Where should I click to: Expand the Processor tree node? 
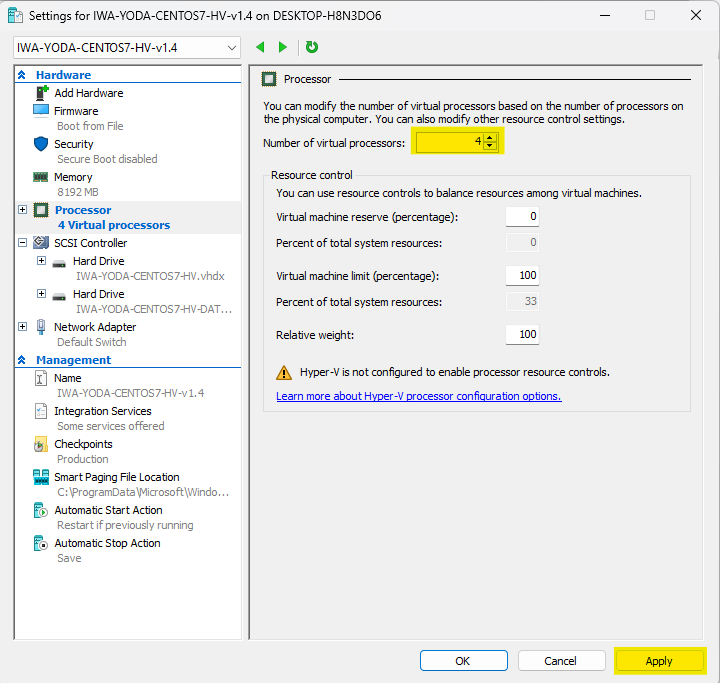22,209
